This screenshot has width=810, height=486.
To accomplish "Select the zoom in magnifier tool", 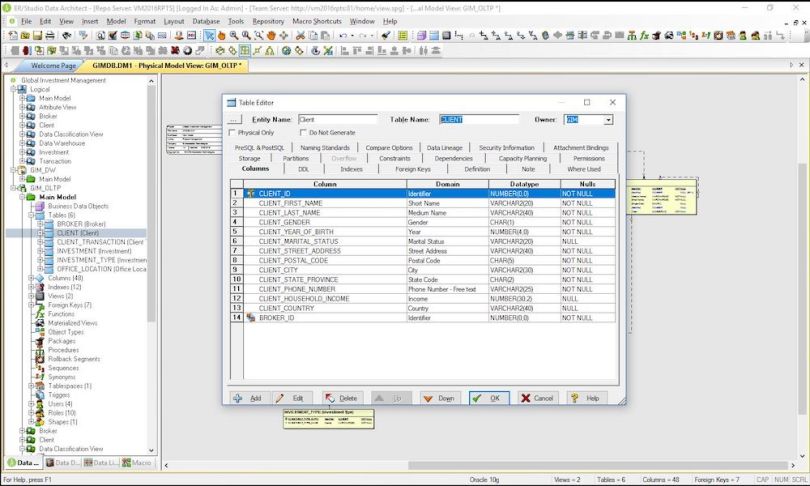I will (x=234, y=35).
